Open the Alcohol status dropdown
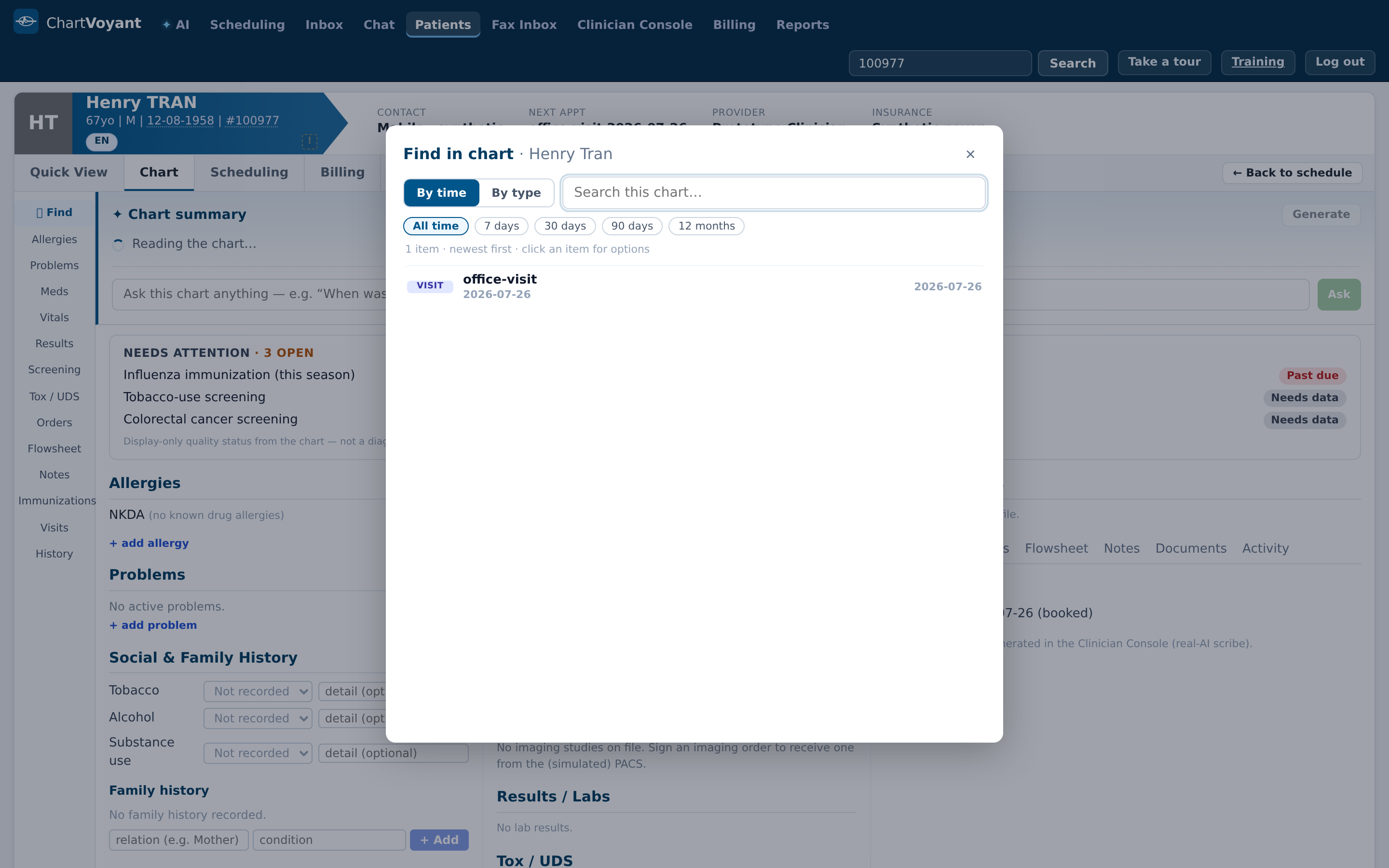1389x868 pixels. pyautogui.click(x=258, y=718)
